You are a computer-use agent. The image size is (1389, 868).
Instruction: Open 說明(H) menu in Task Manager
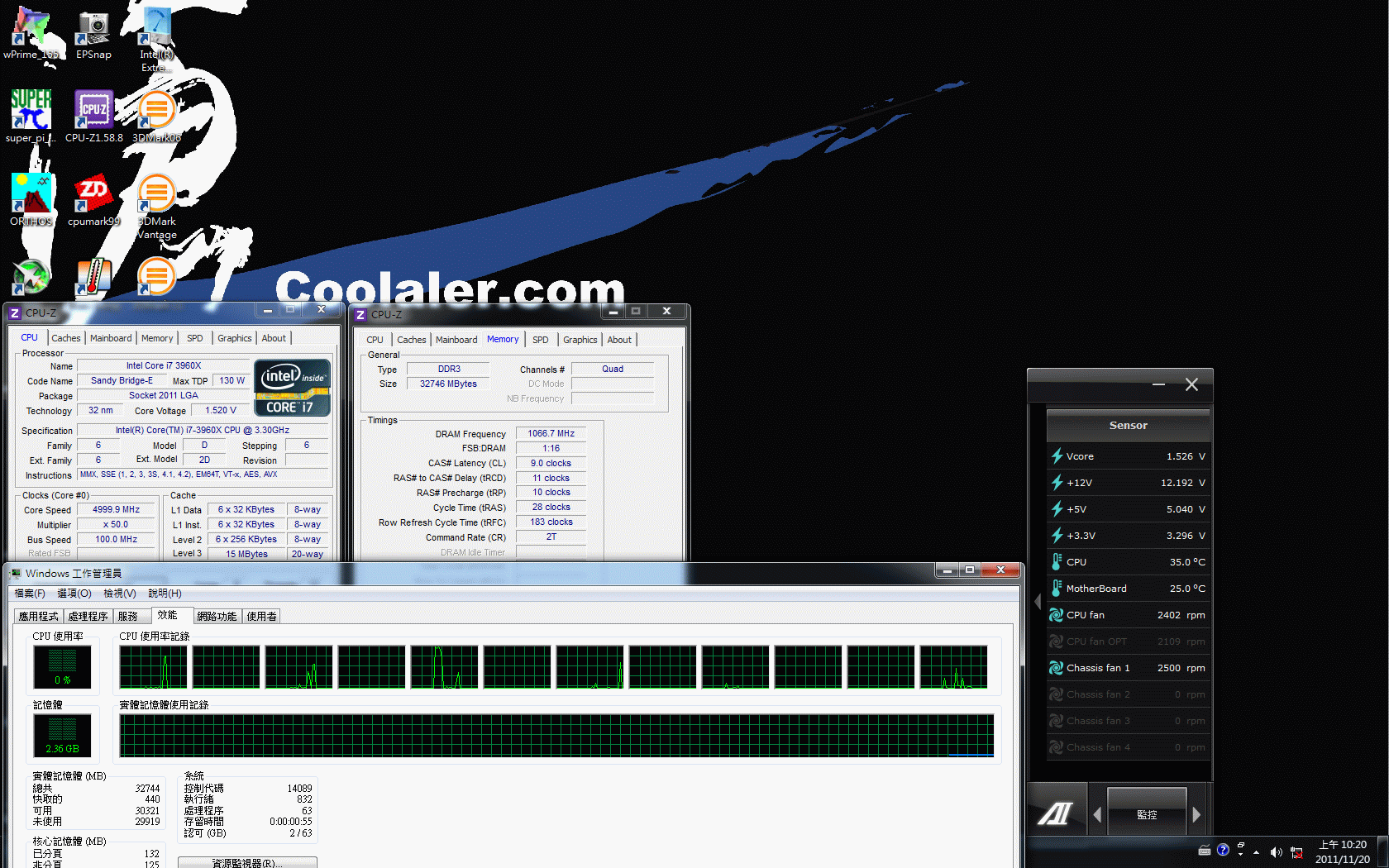(165, 594)
